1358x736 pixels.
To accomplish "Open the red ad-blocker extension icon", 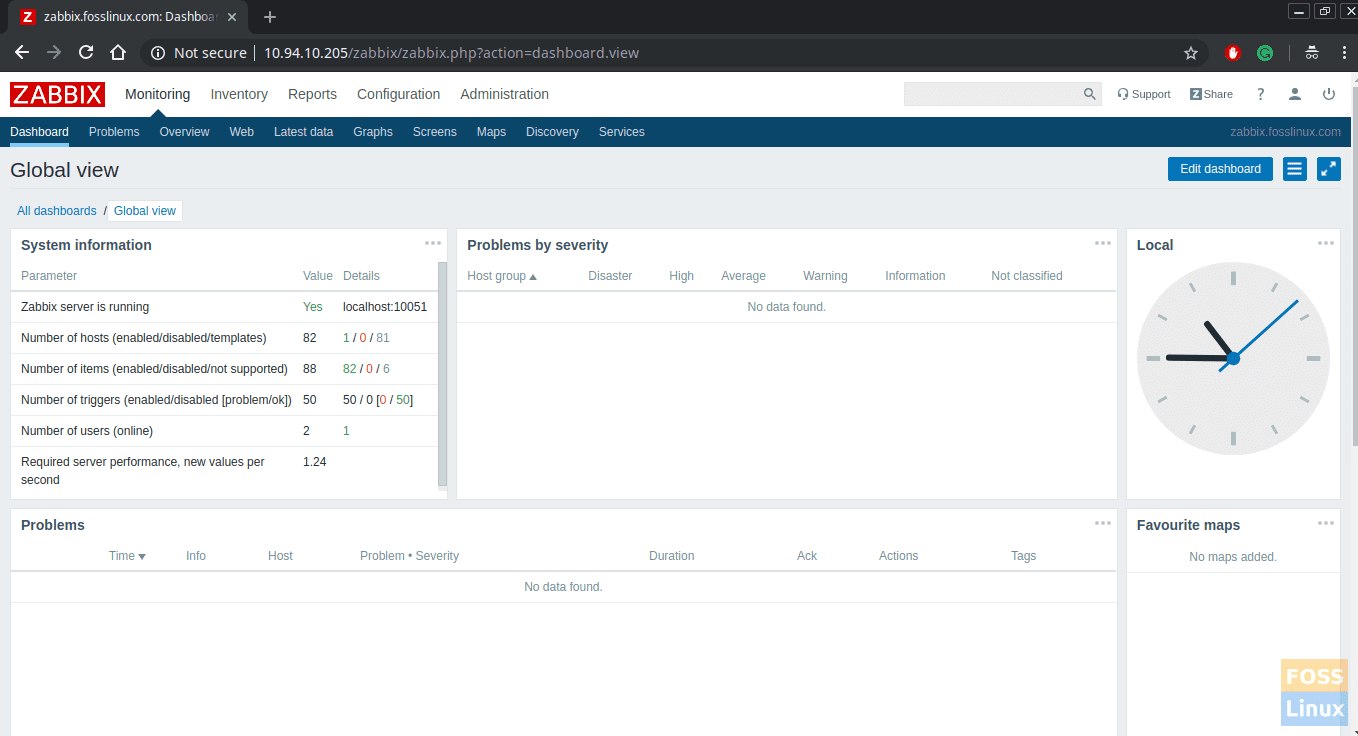I will click(1233, 53).
